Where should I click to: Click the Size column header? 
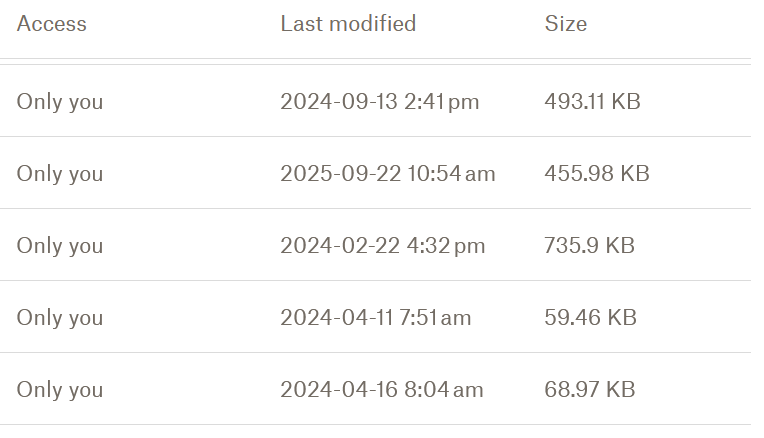[x=566, y=24]
